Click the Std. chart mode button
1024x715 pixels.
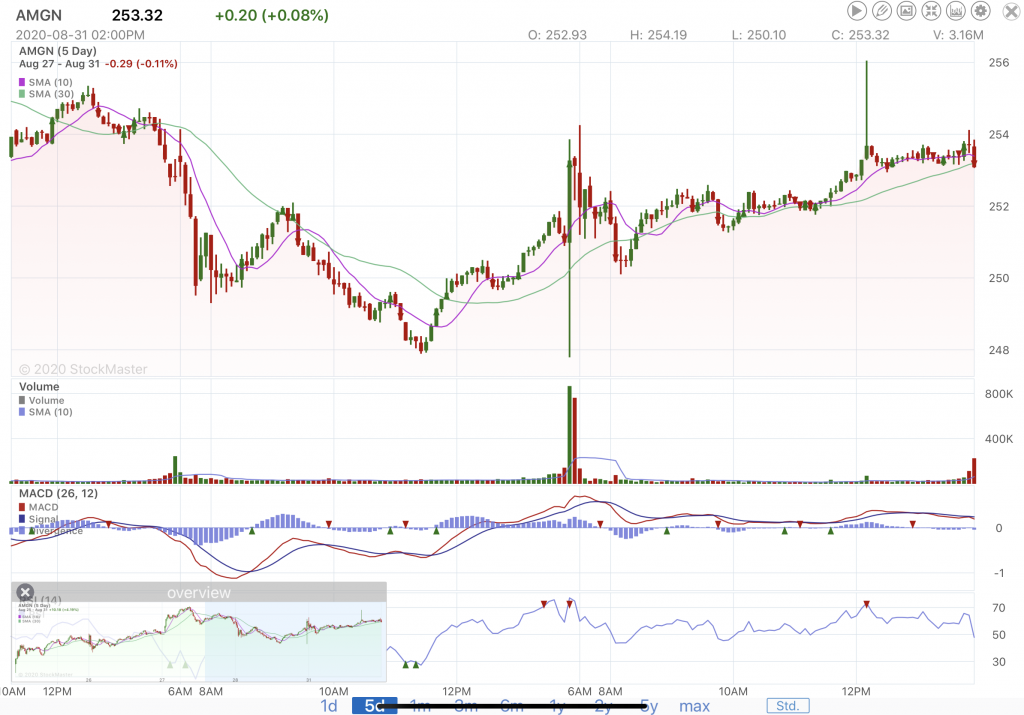788,706
